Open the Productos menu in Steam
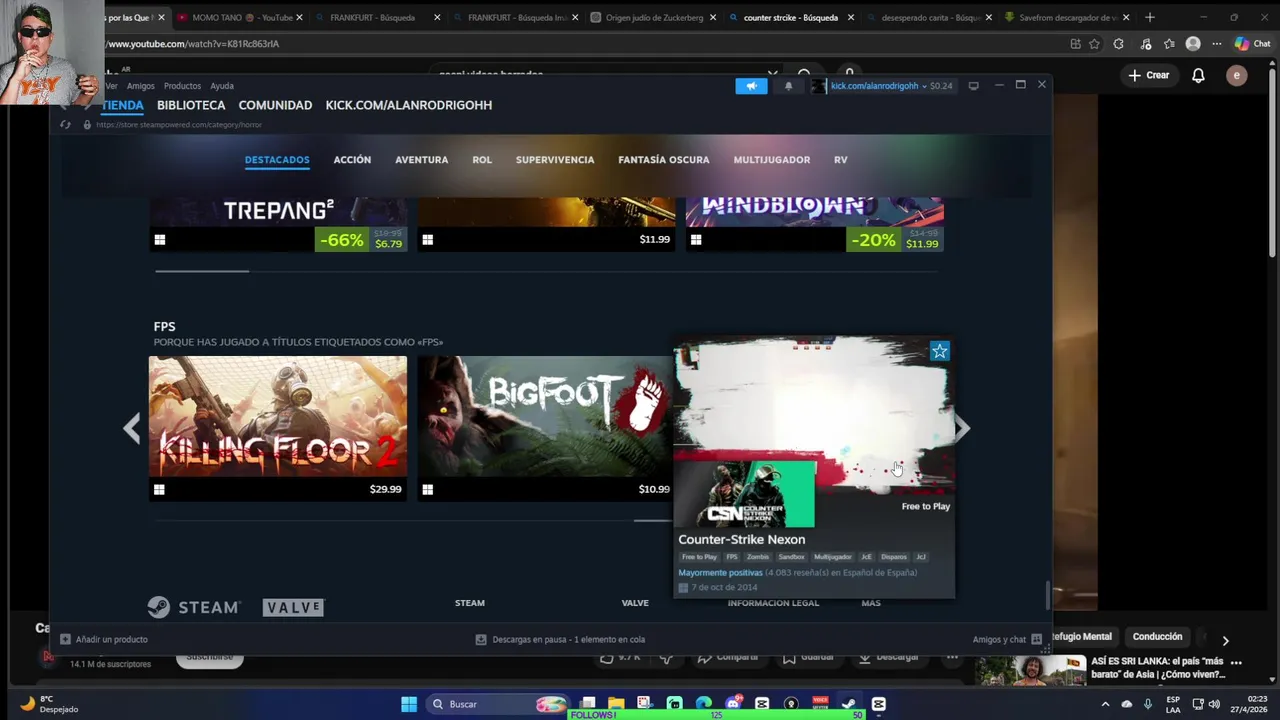This screenshot has width=1280, height=720. click(182, 86)
